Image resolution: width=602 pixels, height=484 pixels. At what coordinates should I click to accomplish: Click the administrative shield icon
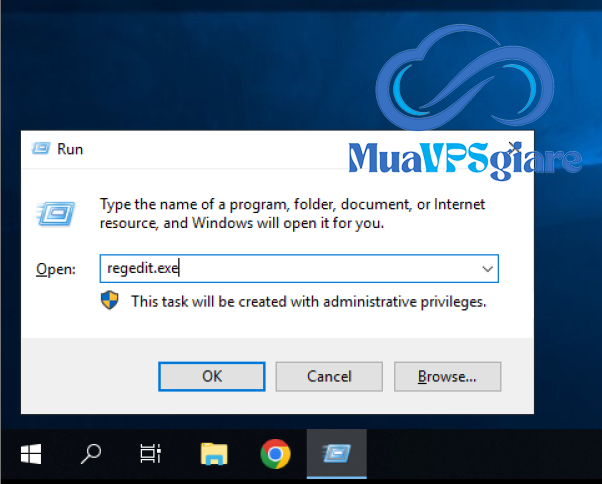pos(110,300)
